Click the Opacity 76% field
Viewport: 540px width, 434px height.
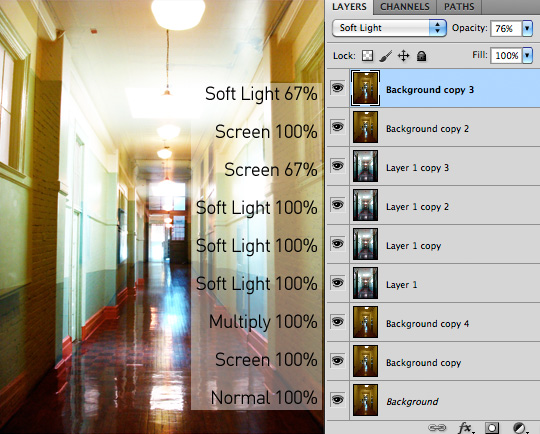(x=507, y=28)
